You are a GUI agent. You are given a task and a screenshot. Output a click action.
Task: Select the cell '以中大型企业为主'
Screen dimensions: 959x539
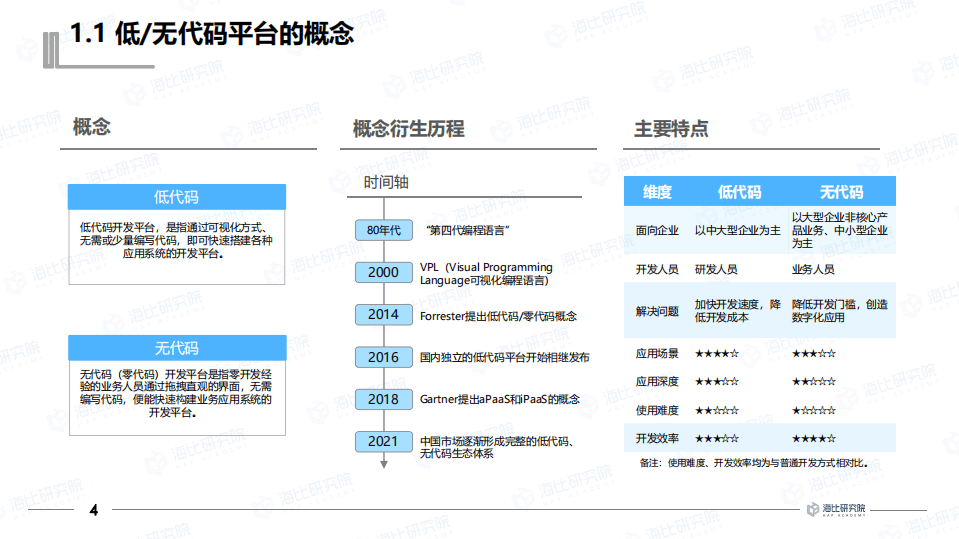coord(738,230)
